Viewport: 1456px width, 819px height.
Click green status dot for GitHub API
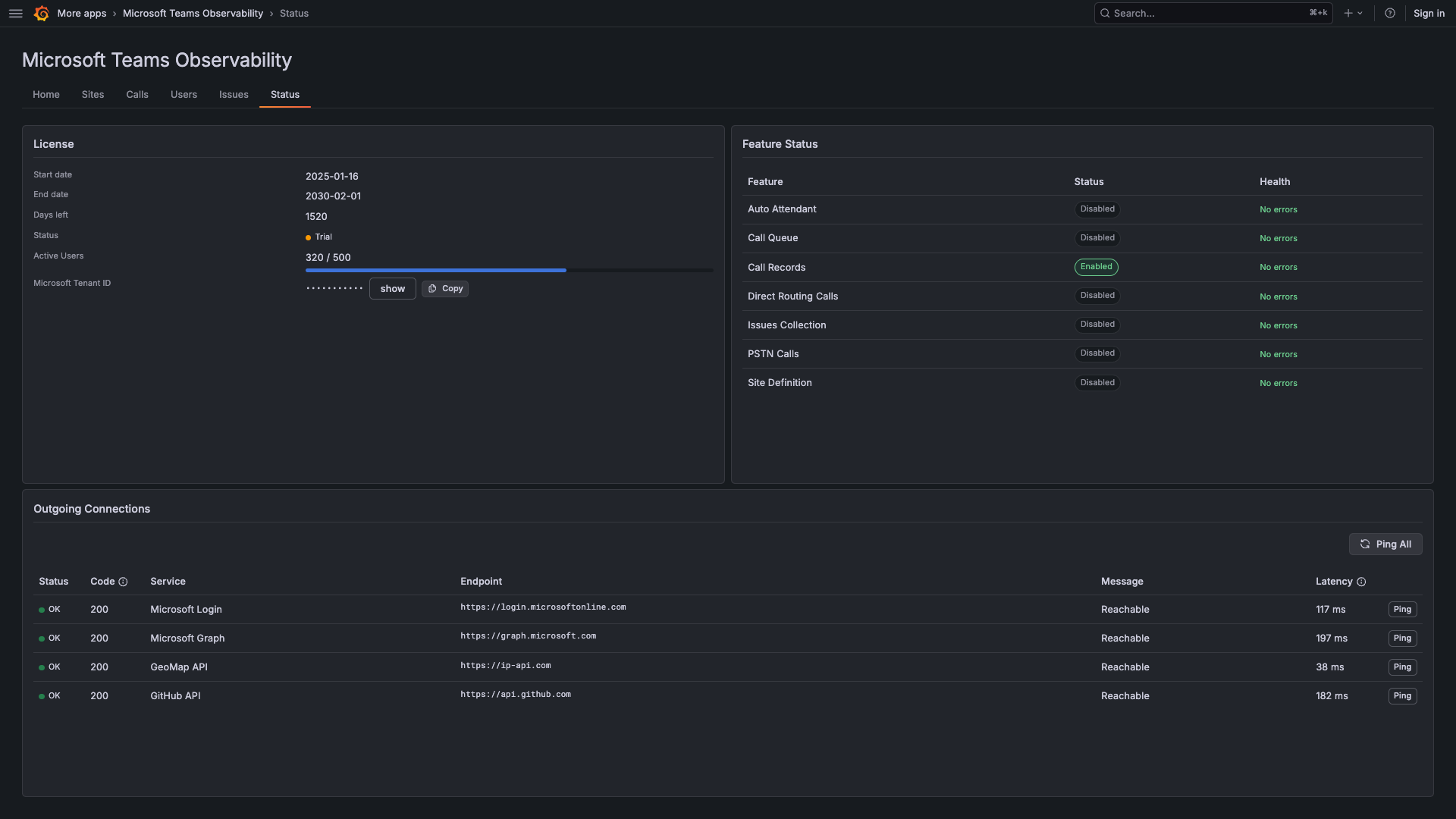(42, 696)
